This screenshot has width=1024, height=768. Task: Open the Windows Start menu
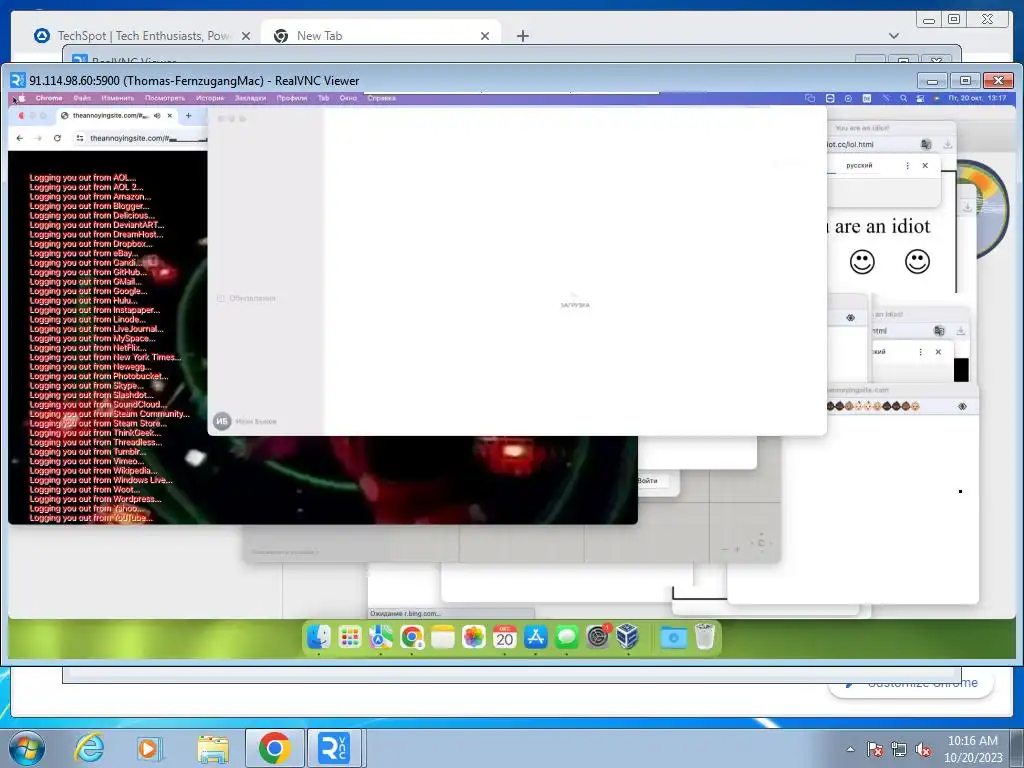27,748
